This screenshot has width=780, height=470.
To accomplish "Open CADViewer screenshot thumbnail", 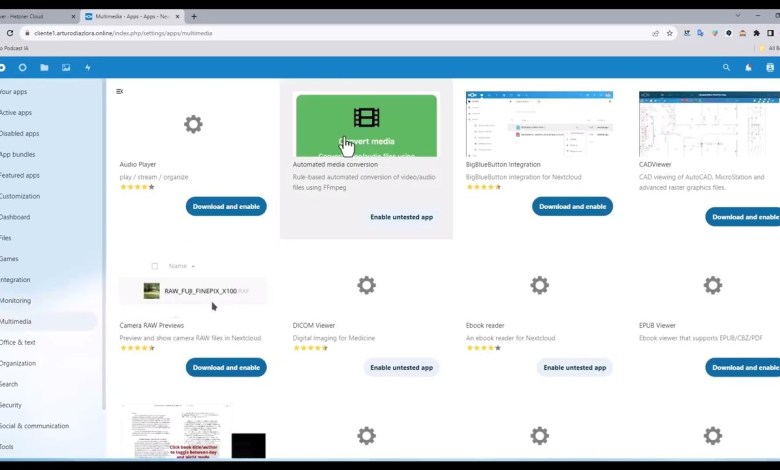I will pyautogui.click(x=709, y=124).
